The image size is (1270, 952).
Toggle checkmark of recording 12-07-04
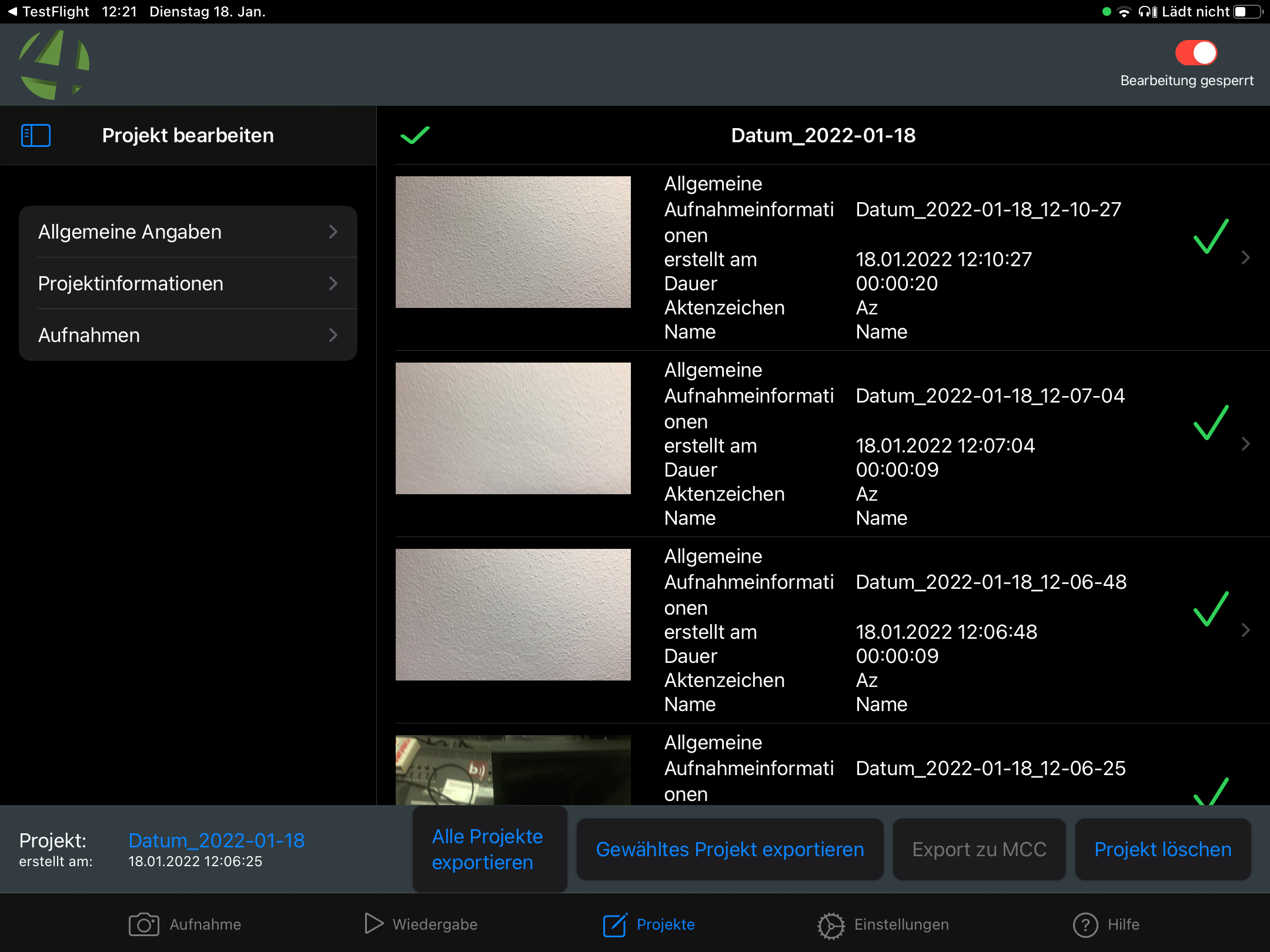[x=1211, y=423]
